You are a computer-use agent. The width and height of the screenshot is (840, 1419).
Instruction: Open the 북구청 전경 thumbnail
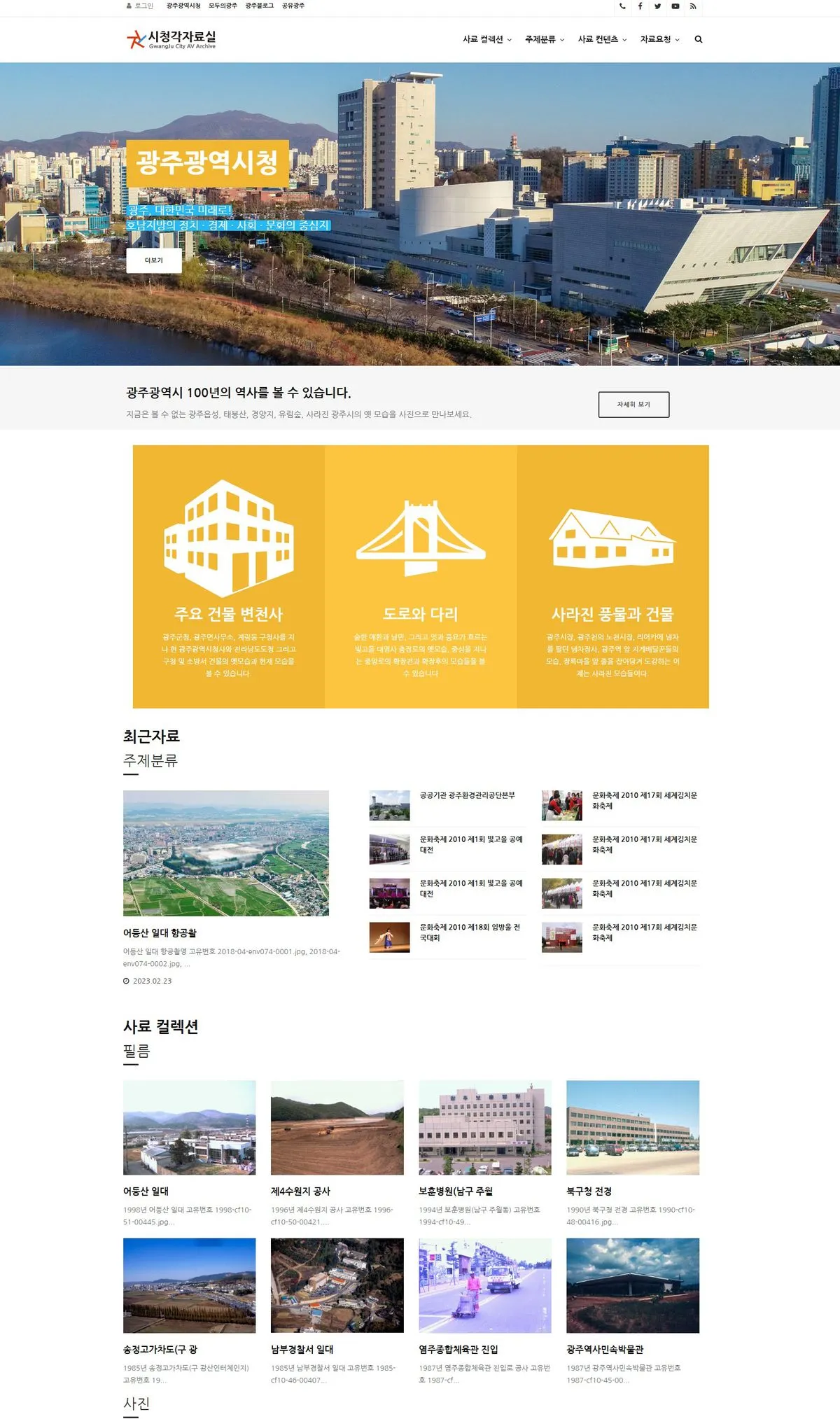pyautogui.click(x=633, y=1127)
